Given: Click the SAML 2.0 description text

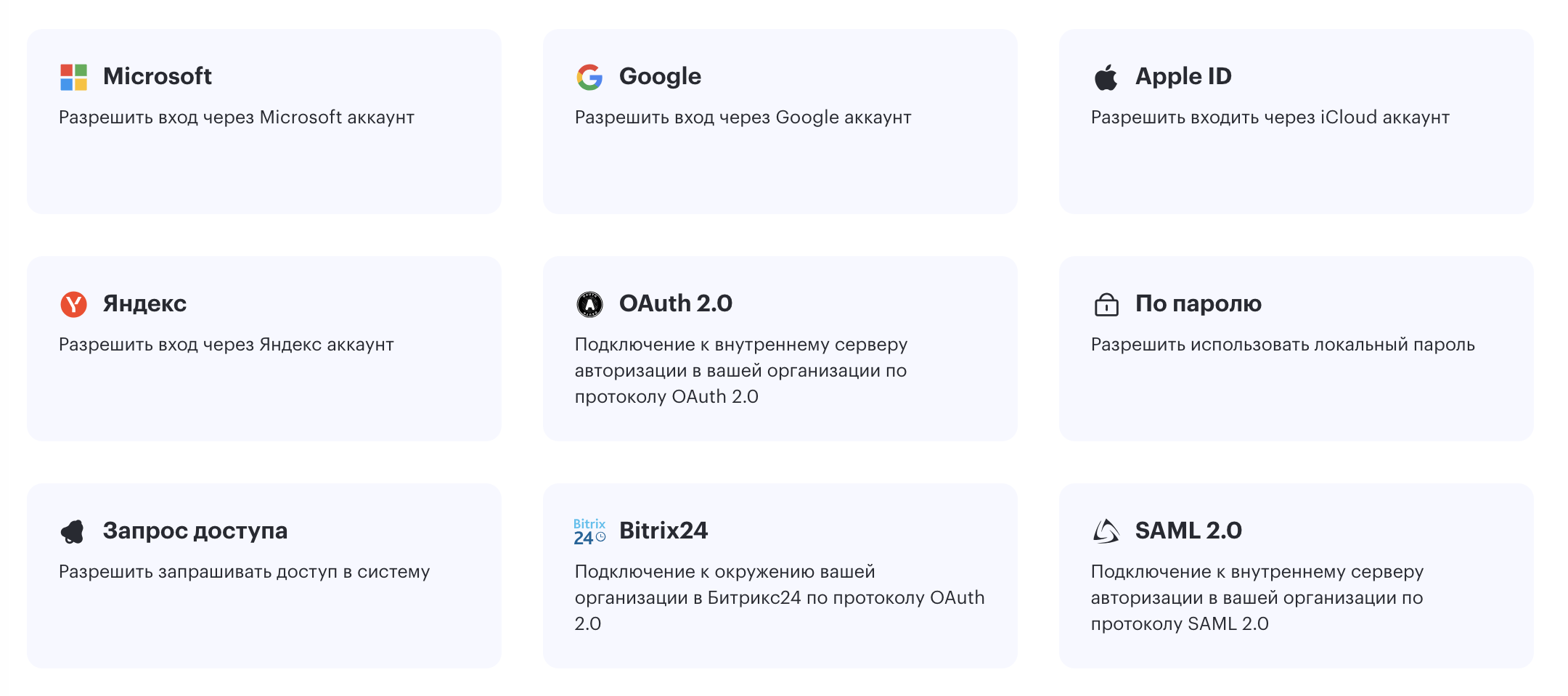Looking at the screenshot, I should pyautogui.click(x=1257, y=597).
